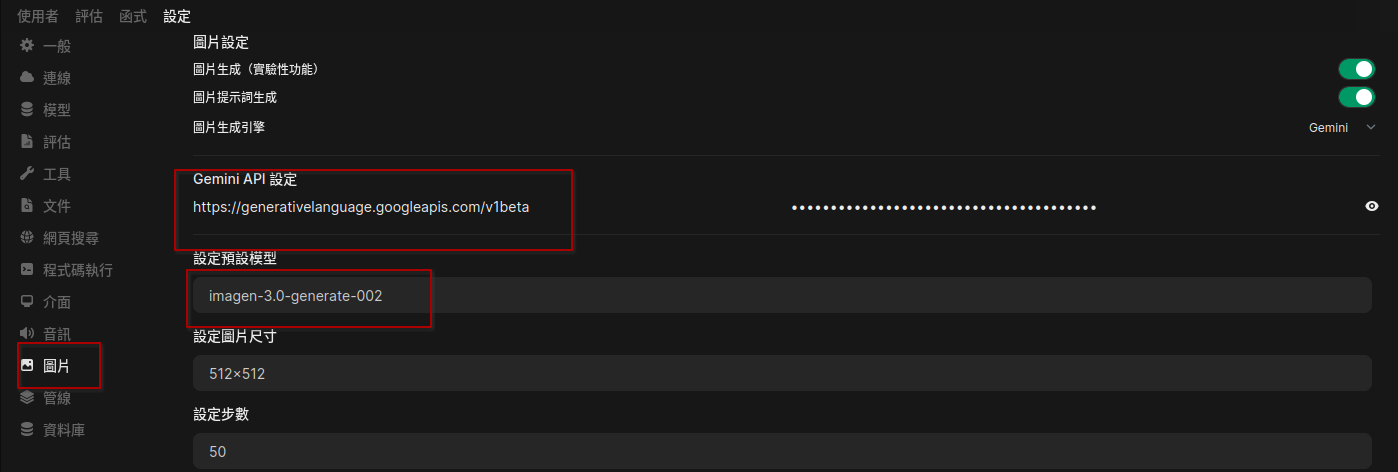Screen dimensions: 1398x472
Task: Click the chevron beside Gemini engine
Action: tap(1370, 128)
